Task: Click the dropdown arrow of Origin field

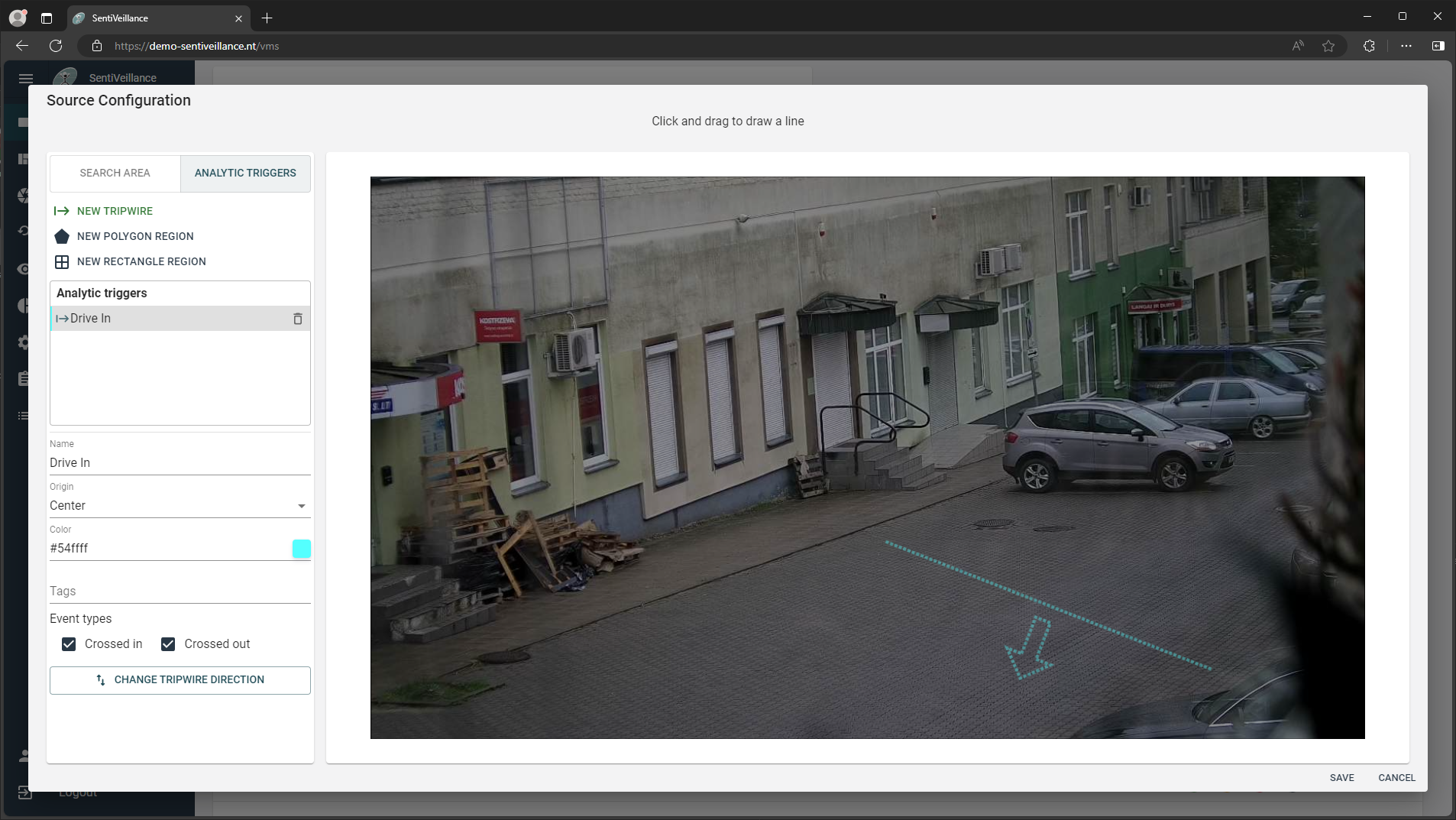Action: click(x=302, y=506)
